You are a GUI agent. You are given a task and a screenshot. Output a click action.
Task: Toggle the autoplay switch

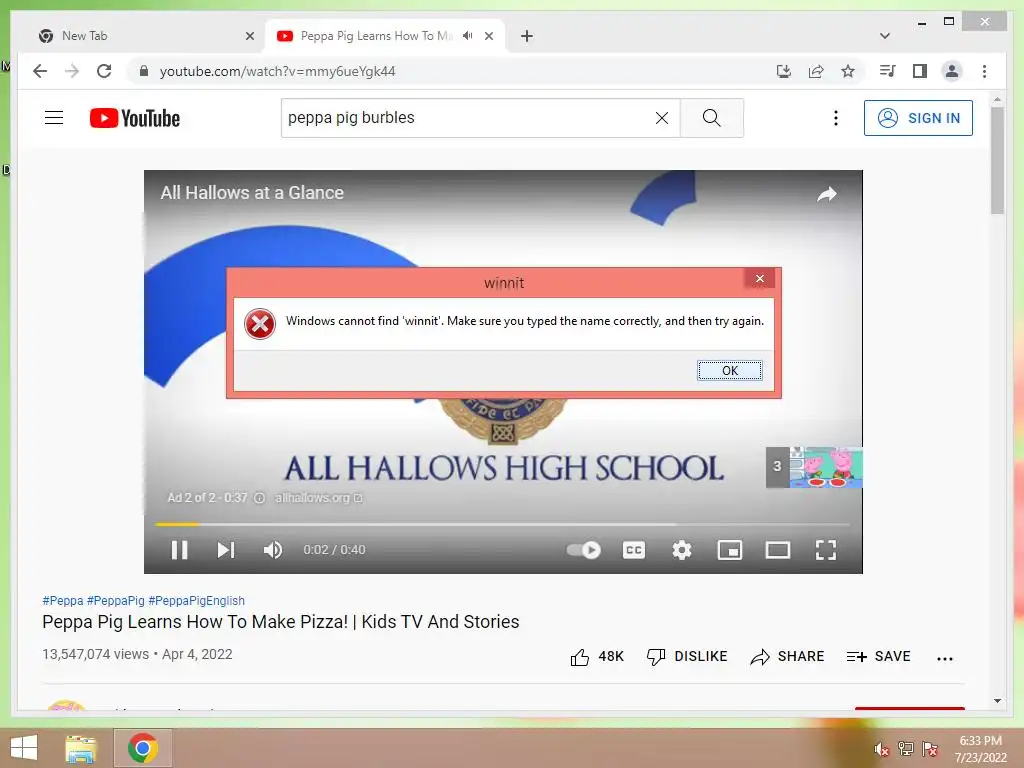click(584, 550)
